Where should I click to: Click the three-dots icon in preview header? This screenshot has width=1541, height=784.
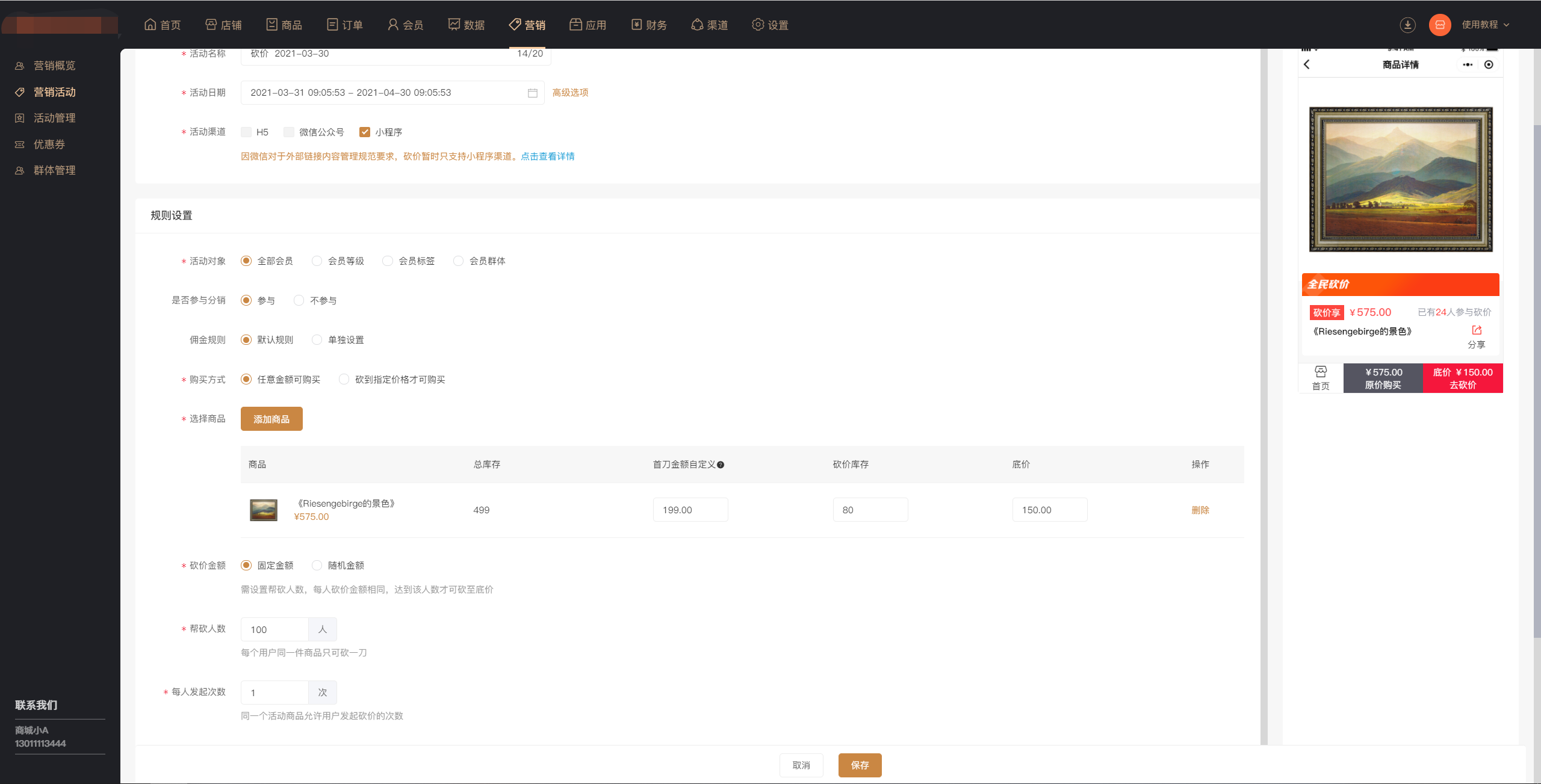click(x=1468, y=64)
